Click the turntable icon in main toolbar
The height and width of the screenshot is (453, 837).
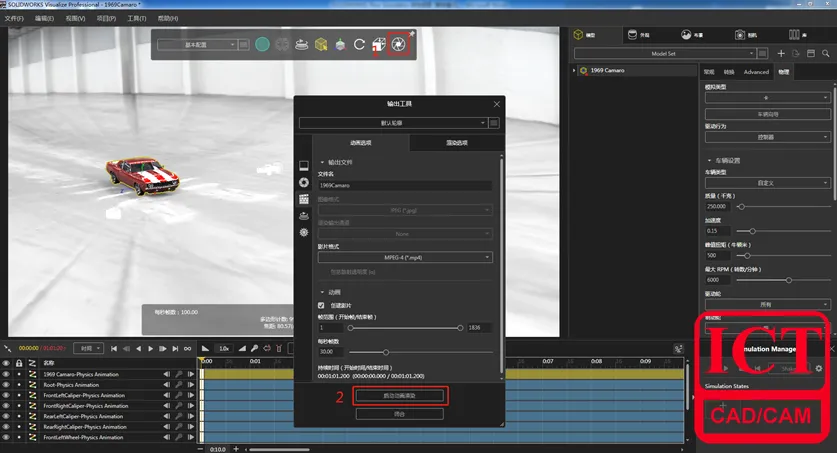[x=302, y=45]
